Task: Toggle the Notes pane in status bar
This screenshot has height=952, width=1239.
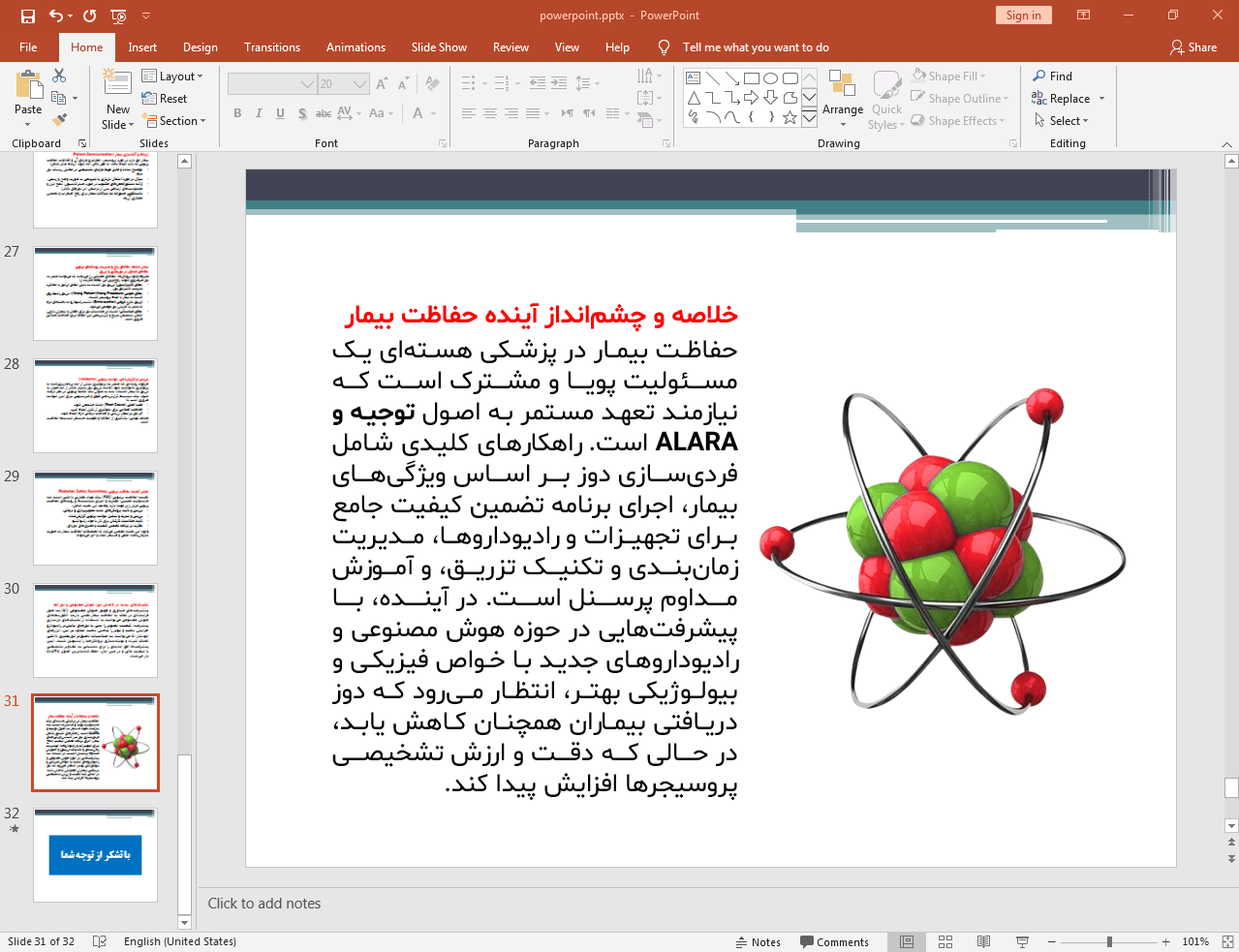Action: 758,941
